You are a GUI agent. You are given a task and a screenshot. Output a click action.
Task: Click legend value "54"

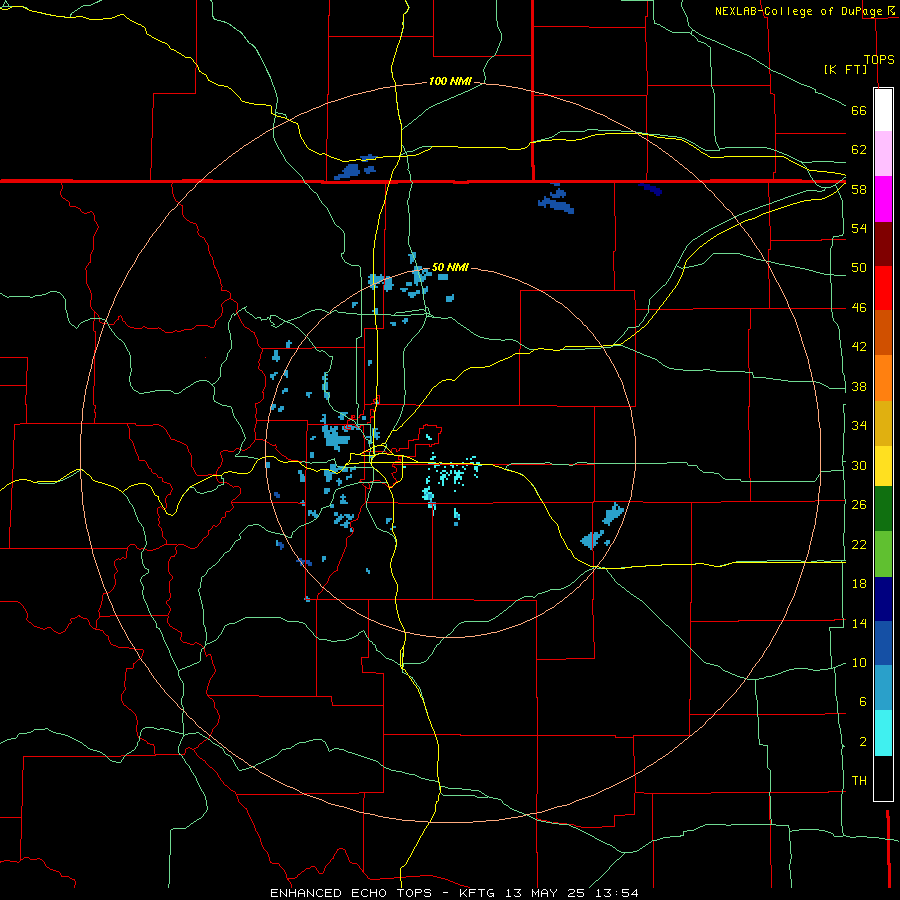pos(859,228)
